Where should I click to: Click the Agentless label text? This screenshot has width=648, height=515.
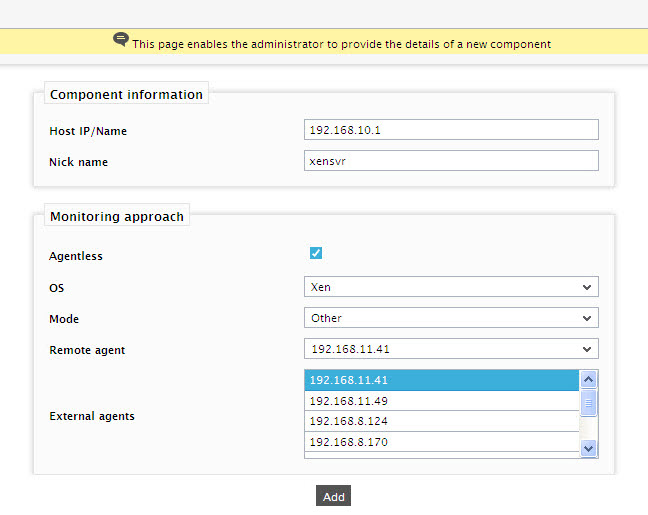pos(76,256)
